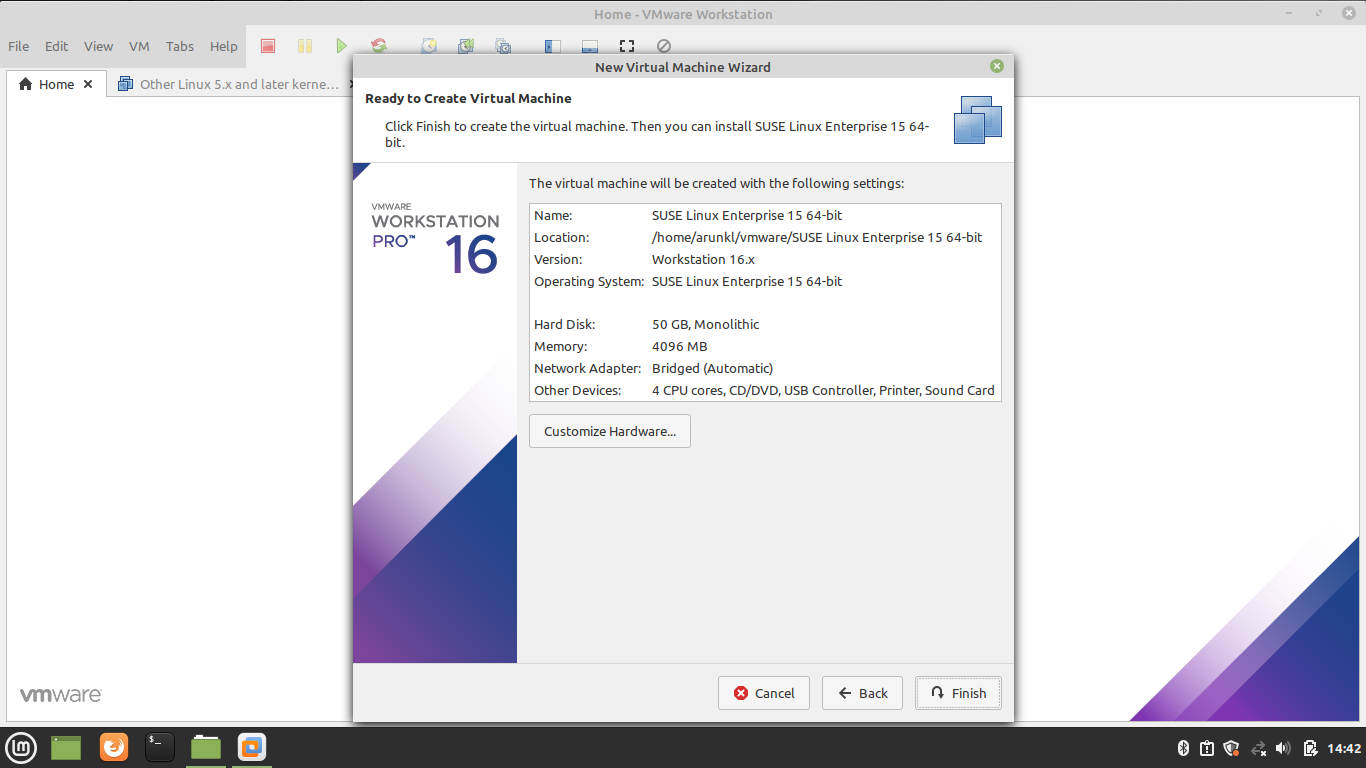Open the Edit menu
This screenshot has width=1366, height=768.
coord(57,46)
